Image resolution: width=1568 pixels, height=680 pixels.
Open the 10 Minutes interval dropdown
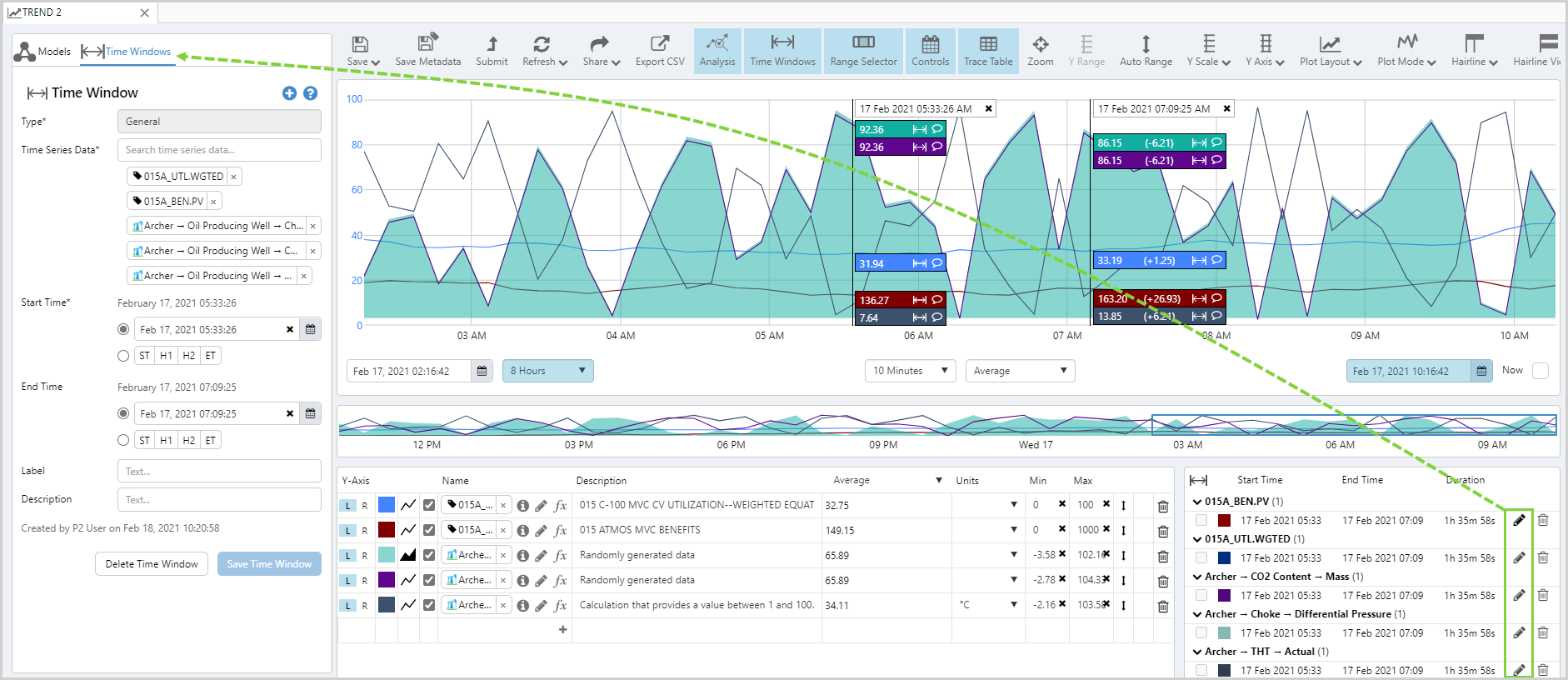(x=910, y=371)
